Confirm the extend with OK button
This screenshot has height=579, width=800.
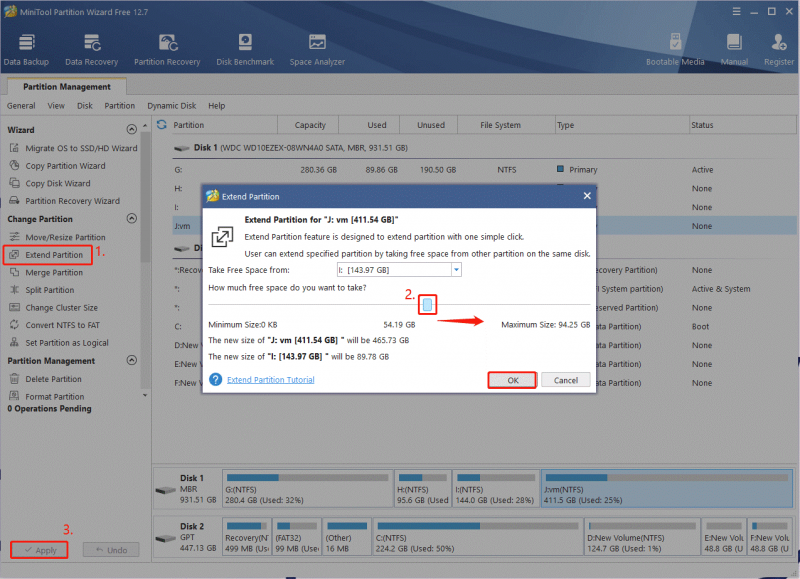point(512,380)
